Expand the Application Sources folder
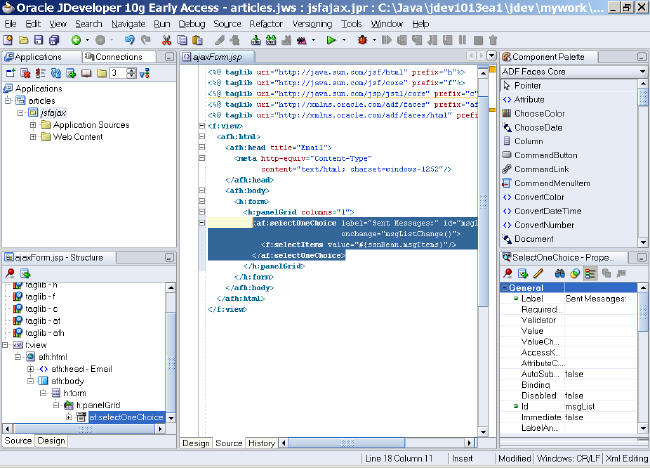 [x=33, y=125]
